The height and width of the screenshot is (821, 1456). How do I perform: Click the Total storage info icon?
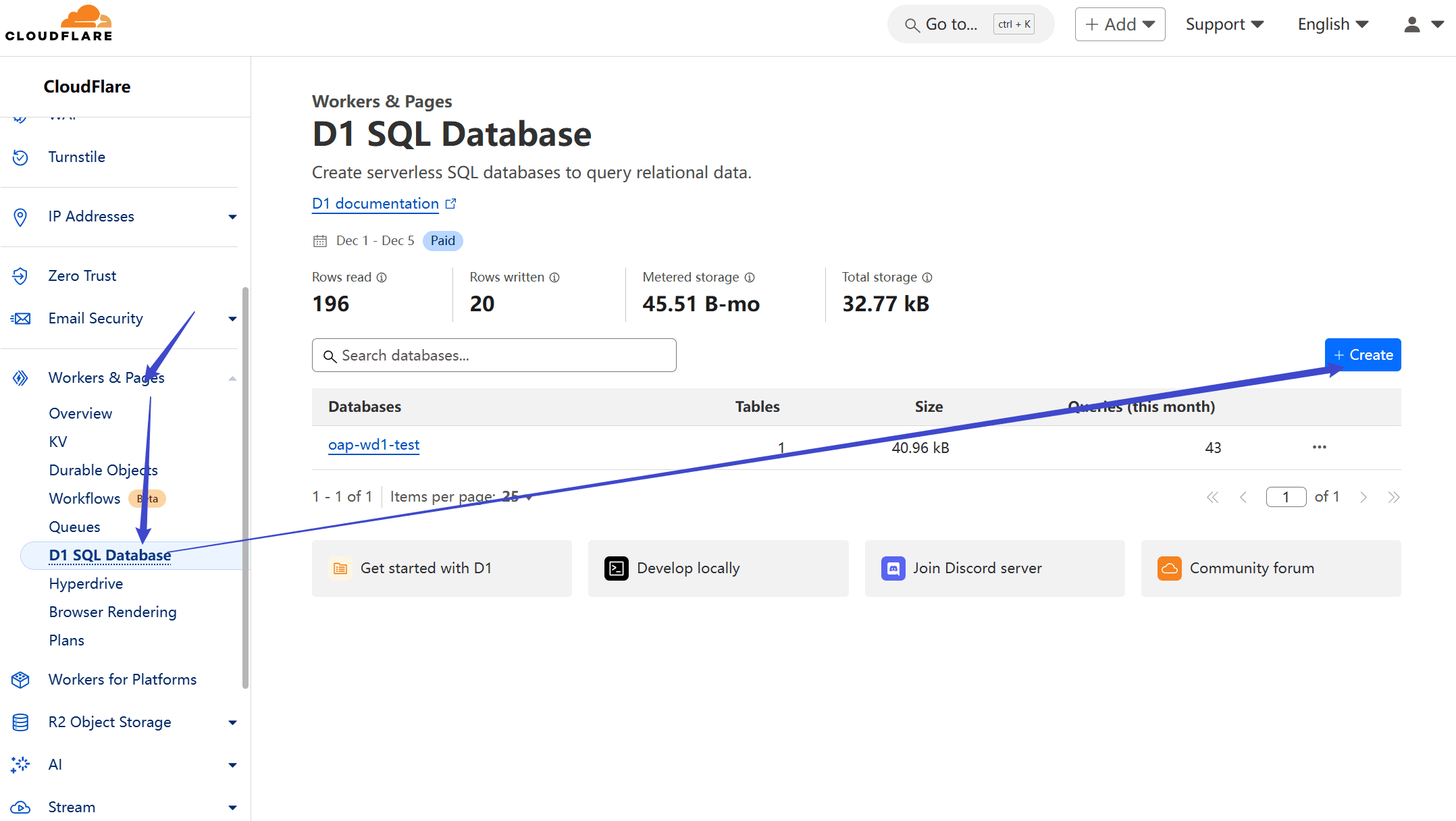927,277
